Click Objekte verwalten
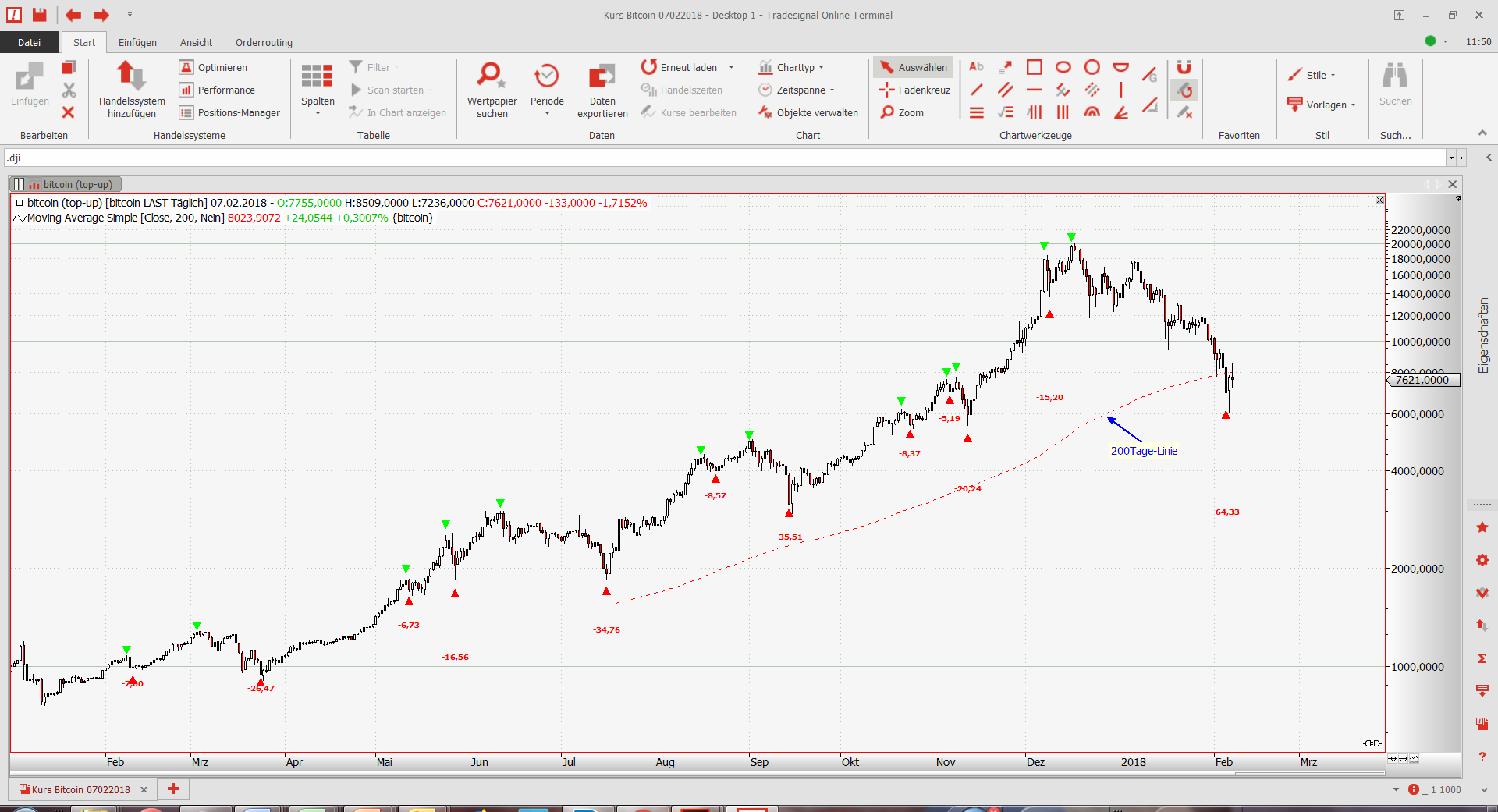This screenshot has height=812, width=1498. click(808, 112)
